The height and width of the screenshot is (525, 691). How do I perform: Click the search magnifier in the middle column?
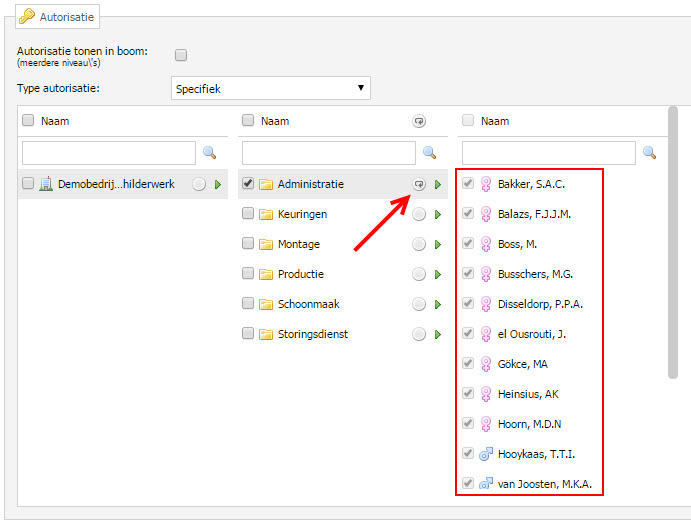[x=429, y=153]
